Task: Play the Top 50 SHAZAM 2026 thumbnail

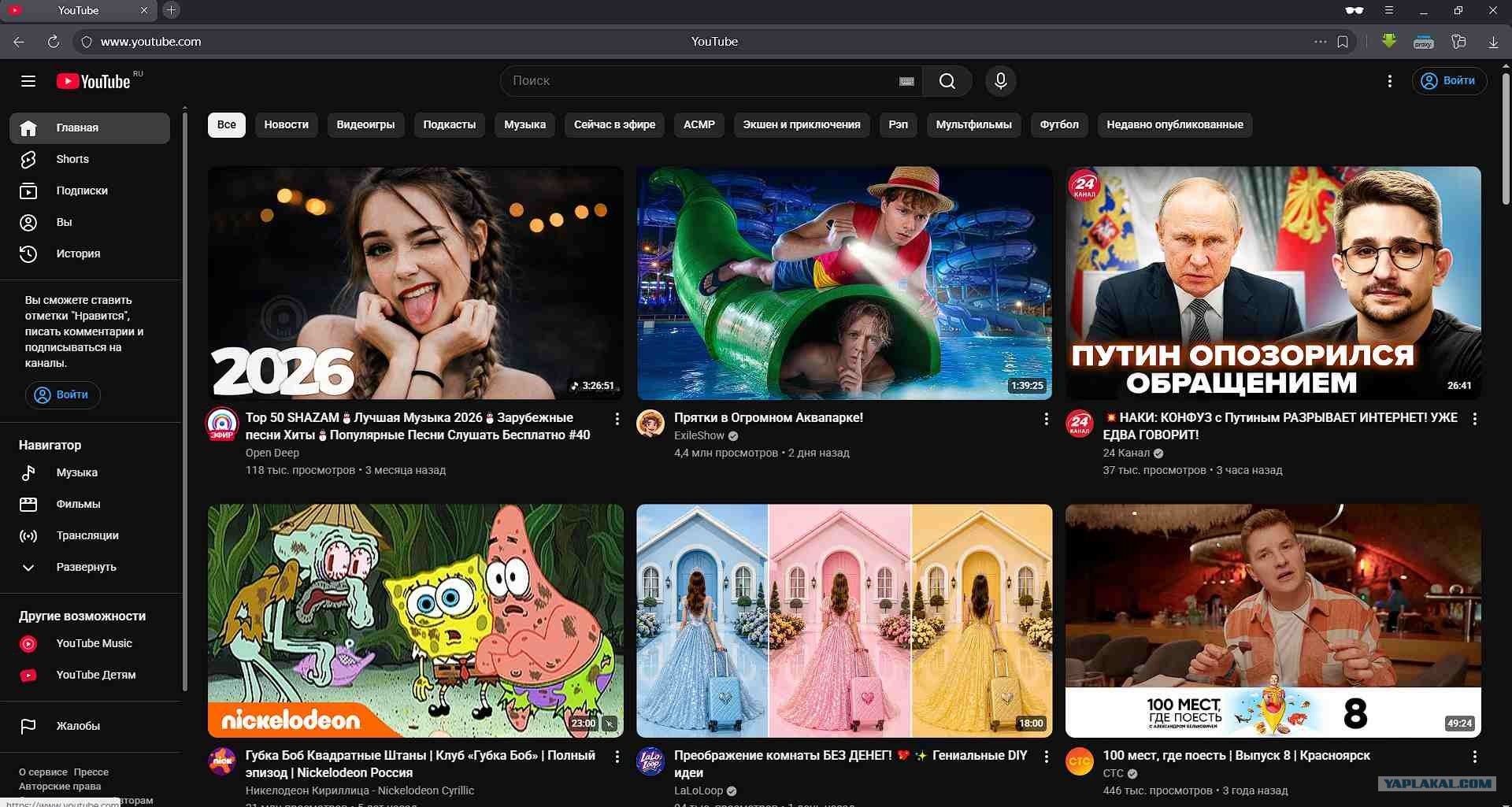Action: pyautogui.click(x=416, y=283)
